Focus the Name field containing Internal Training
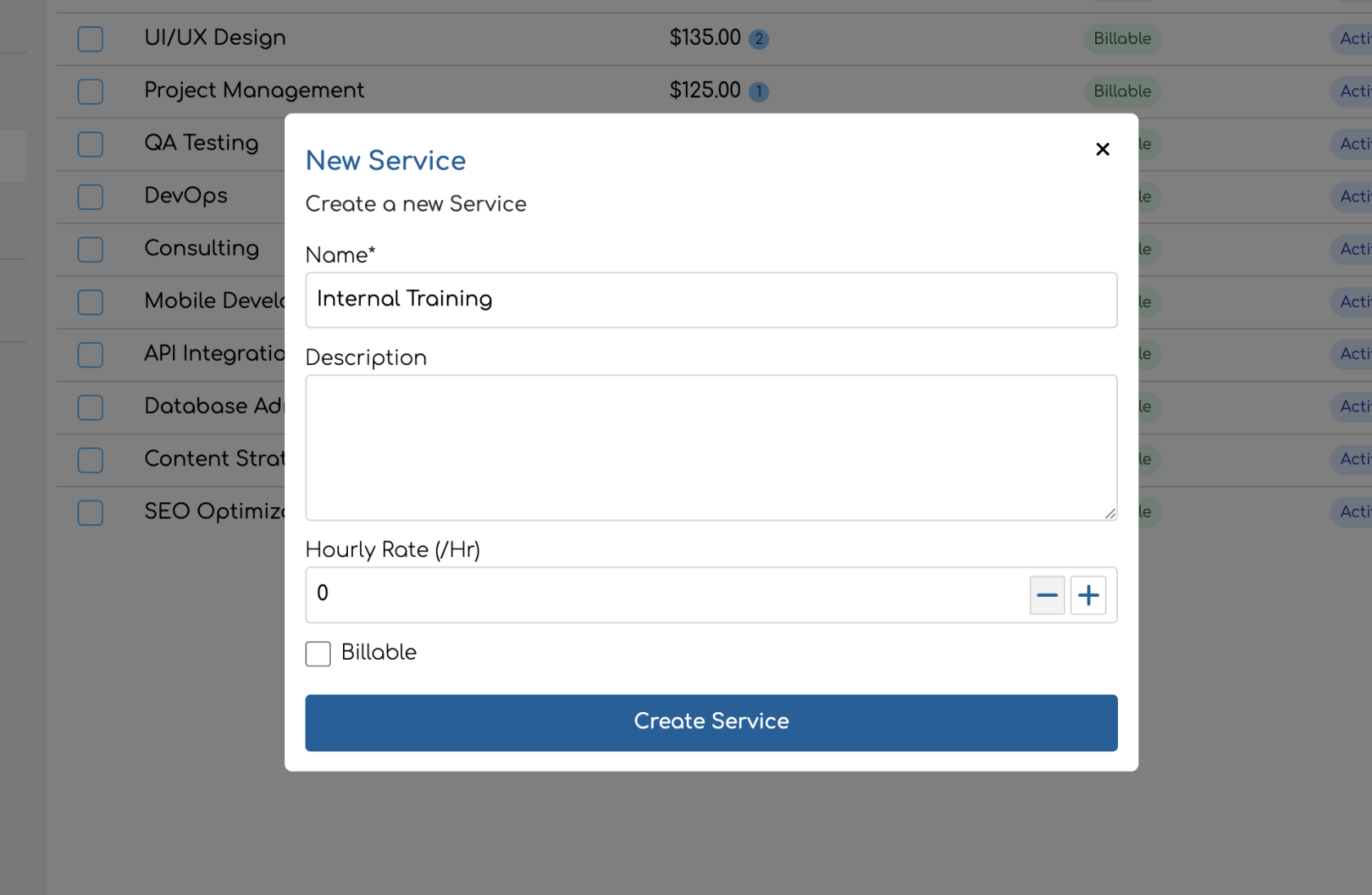1372x895 pixels. tap(711, 300)
